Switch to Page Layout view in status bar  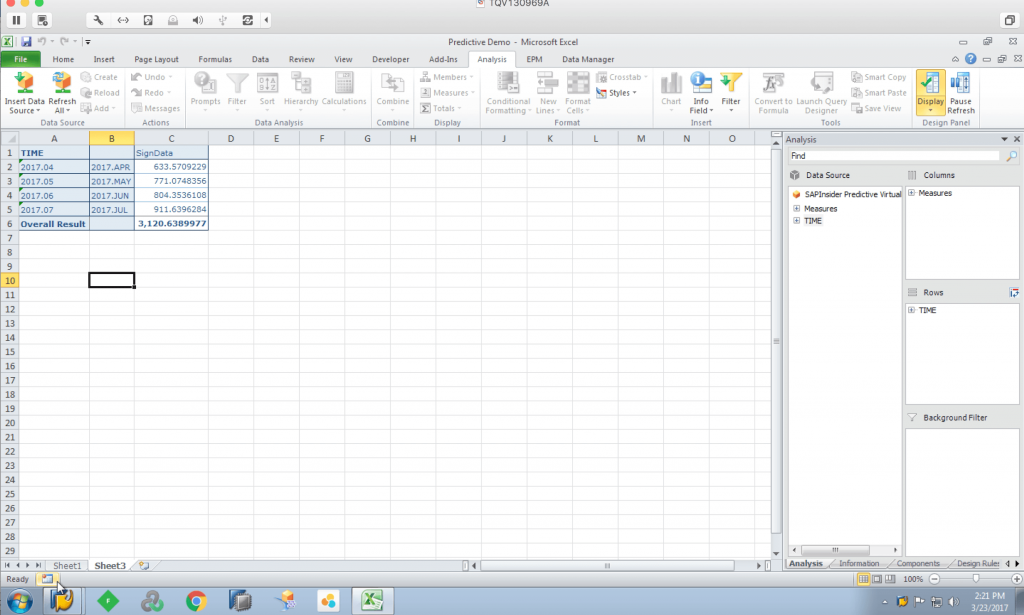[877, 579]
